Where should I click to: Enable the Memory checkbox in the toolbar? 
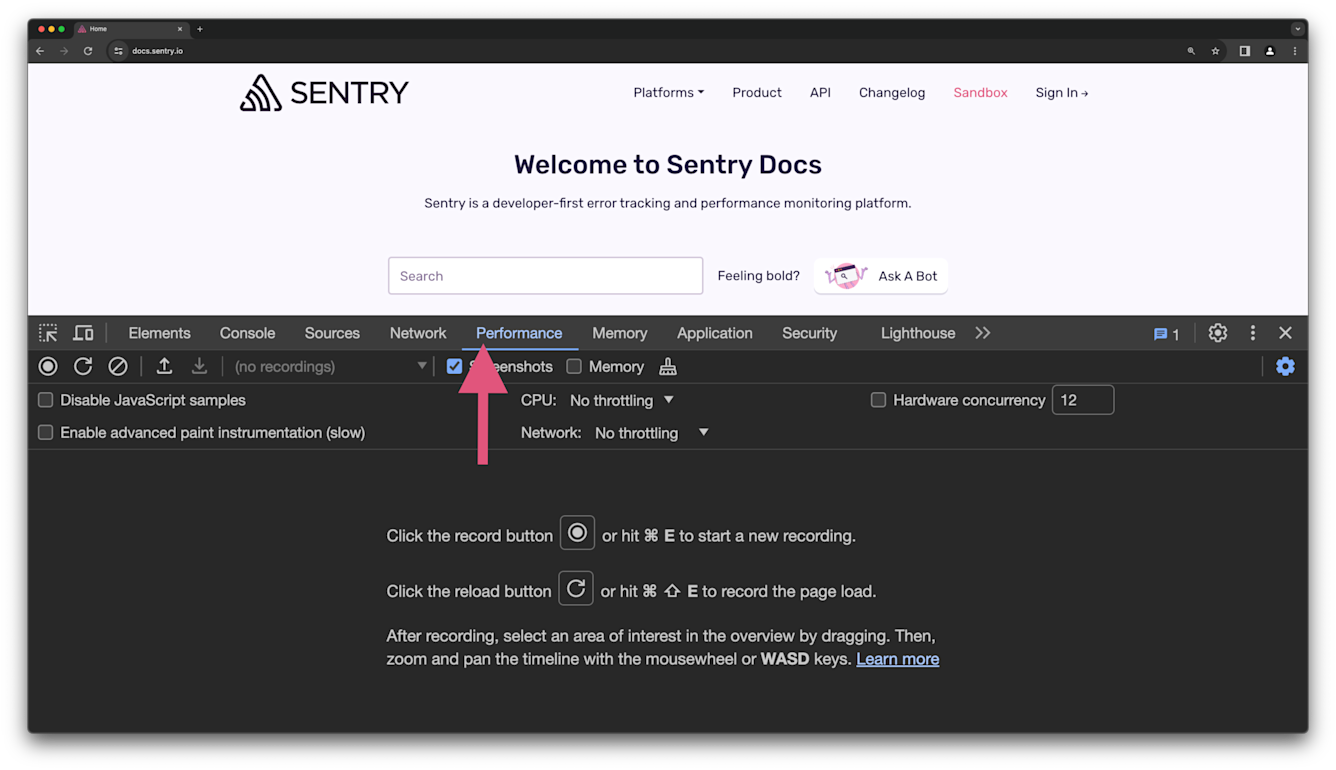tap(574, 366)
